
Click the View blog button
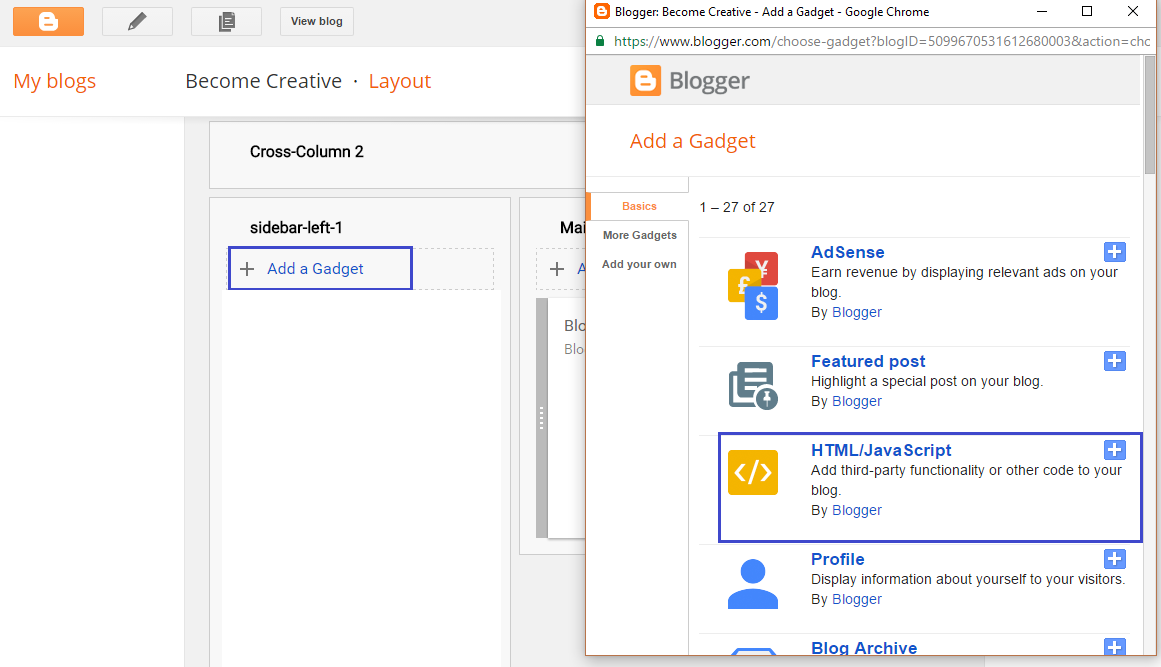click(317, 21)
